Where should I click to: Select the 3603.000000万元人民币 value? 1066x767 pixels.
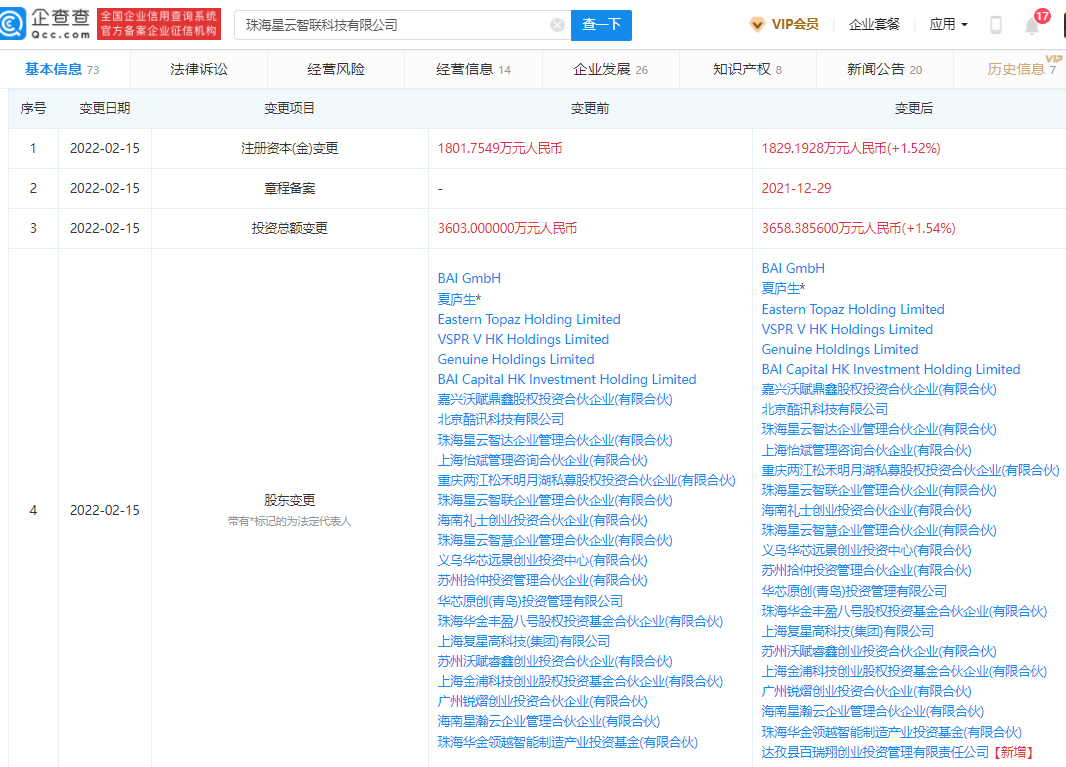[x=507, y=228]
